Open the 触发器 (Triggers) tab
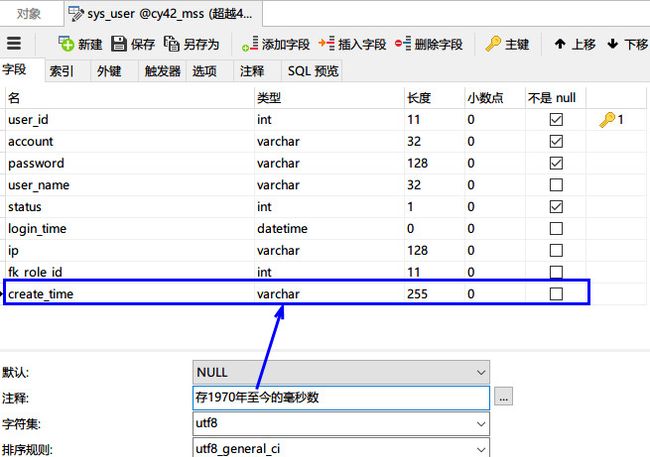650x457 pixels. 162,71
